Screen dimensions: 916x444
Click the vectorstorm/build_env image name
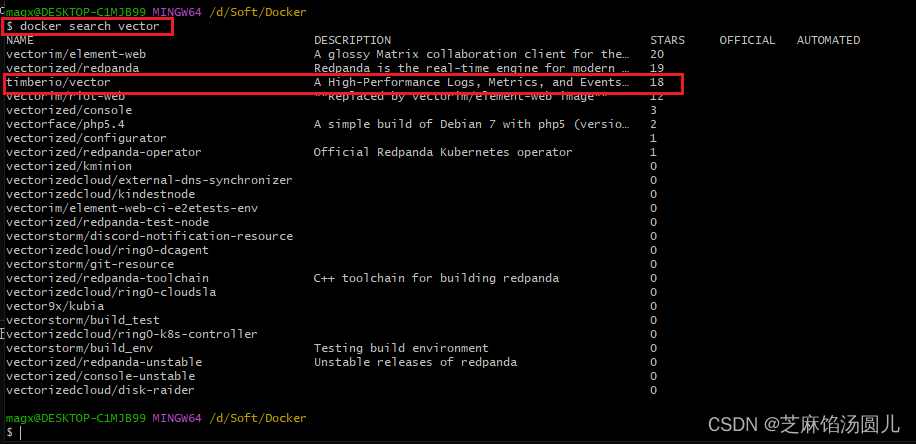pyautogui.click(x=79, y=349)
